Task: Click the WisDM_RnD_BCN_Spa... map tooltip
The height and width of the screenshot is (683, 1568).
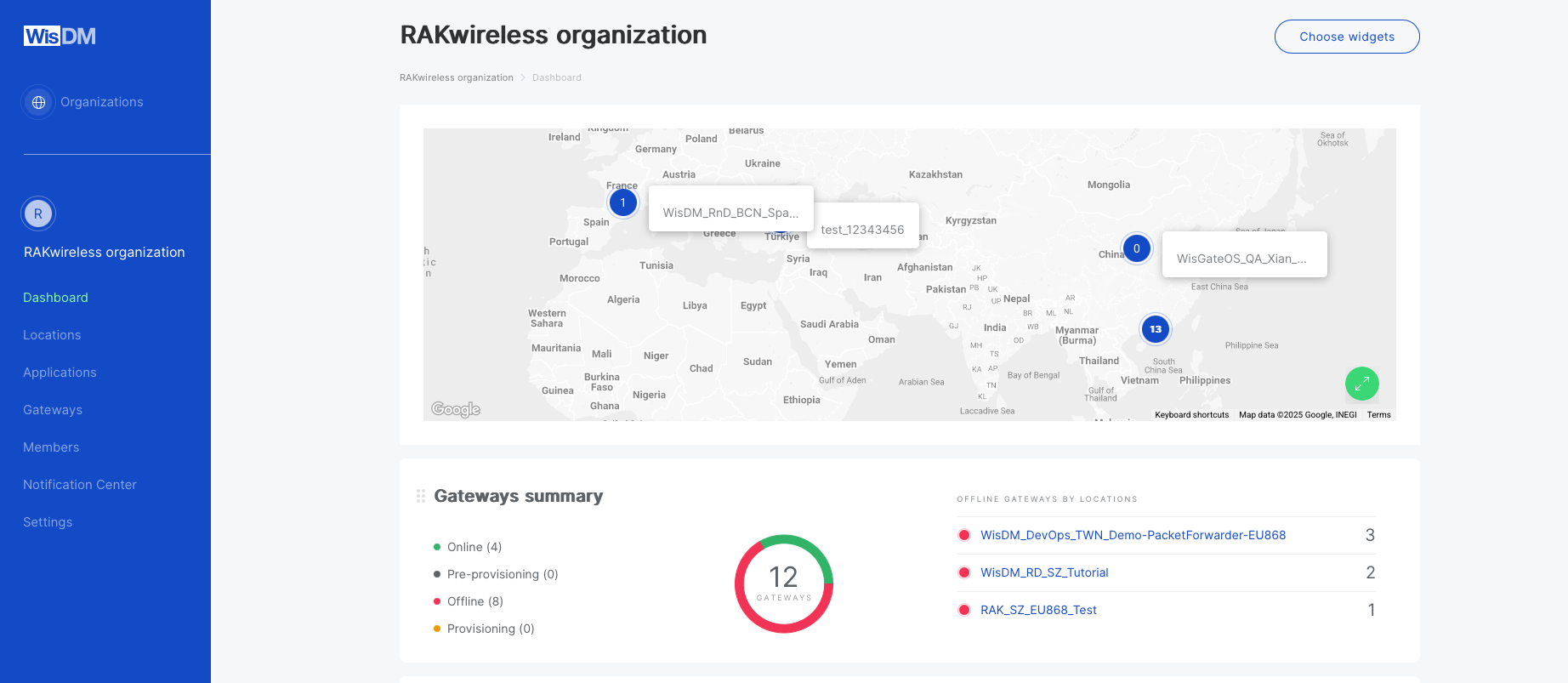Action: 731,208
